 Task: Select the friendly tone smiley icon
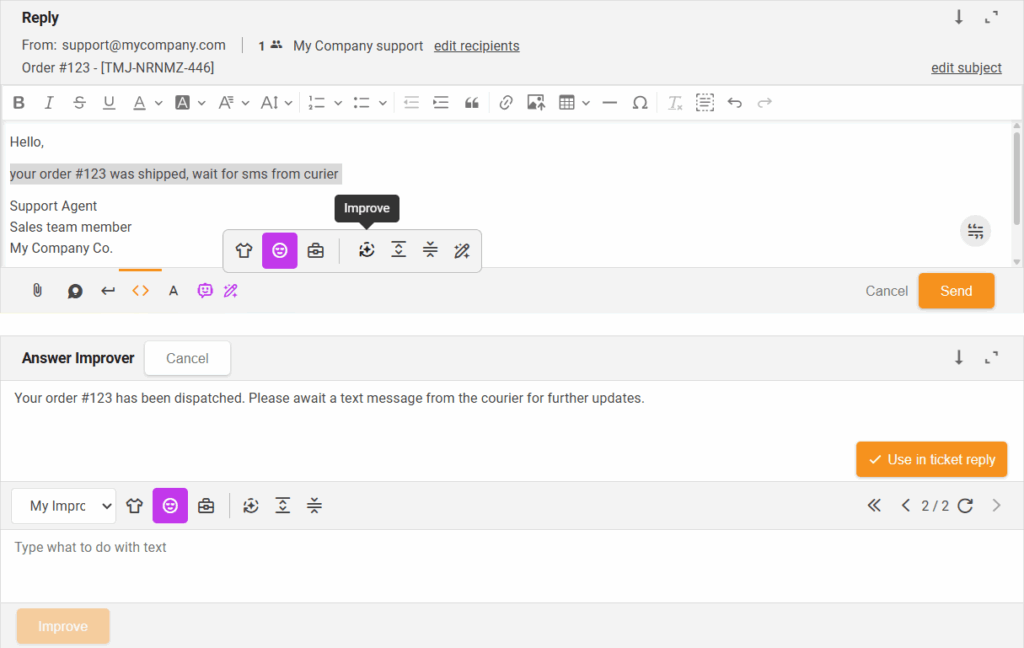click(x=279, y=250)
